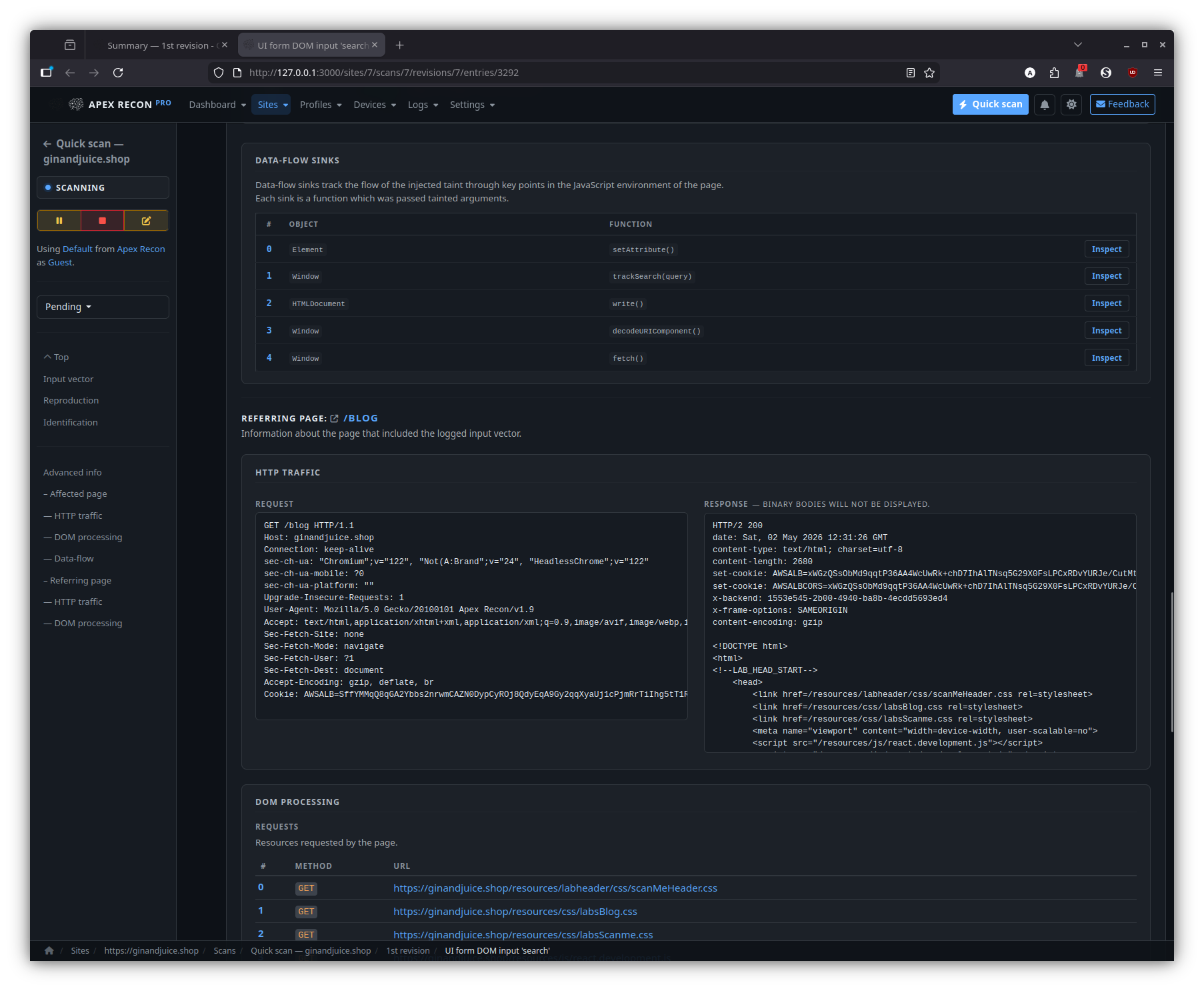Open the Default profile link
The image size is (1204, 991).
[78, 249]
